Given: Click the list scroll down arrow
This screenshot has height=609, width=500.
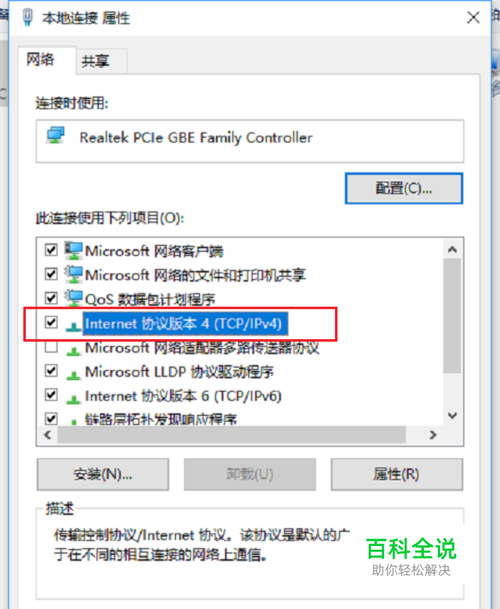Looking at the screenshot, I should tap(452, 416).
